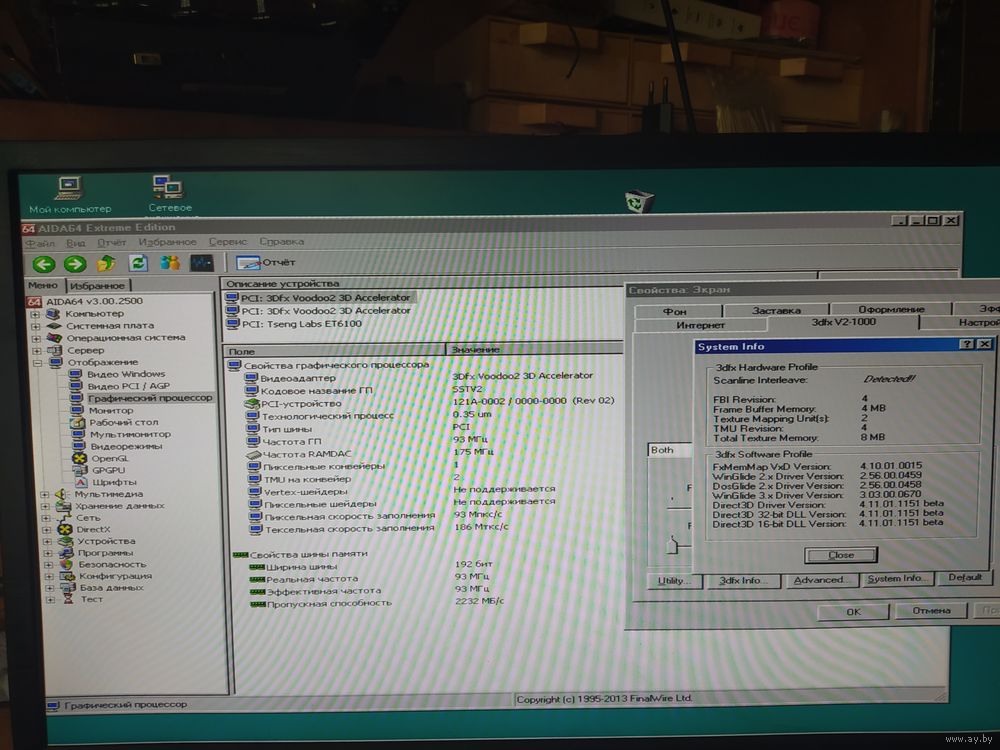Open the Сервис menu
This screenshot has height=750, width=1000.
click(x=228, y=242)
